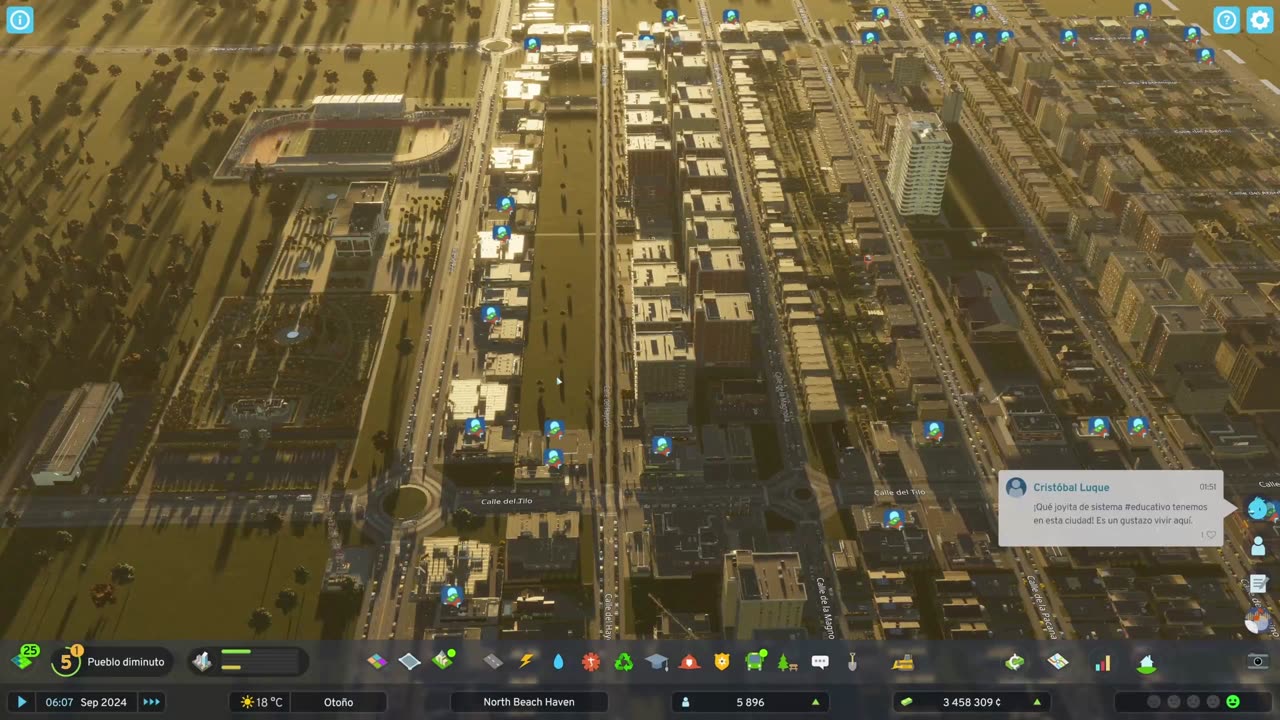Open the green looping arrows icon panel

point(1015,662)
